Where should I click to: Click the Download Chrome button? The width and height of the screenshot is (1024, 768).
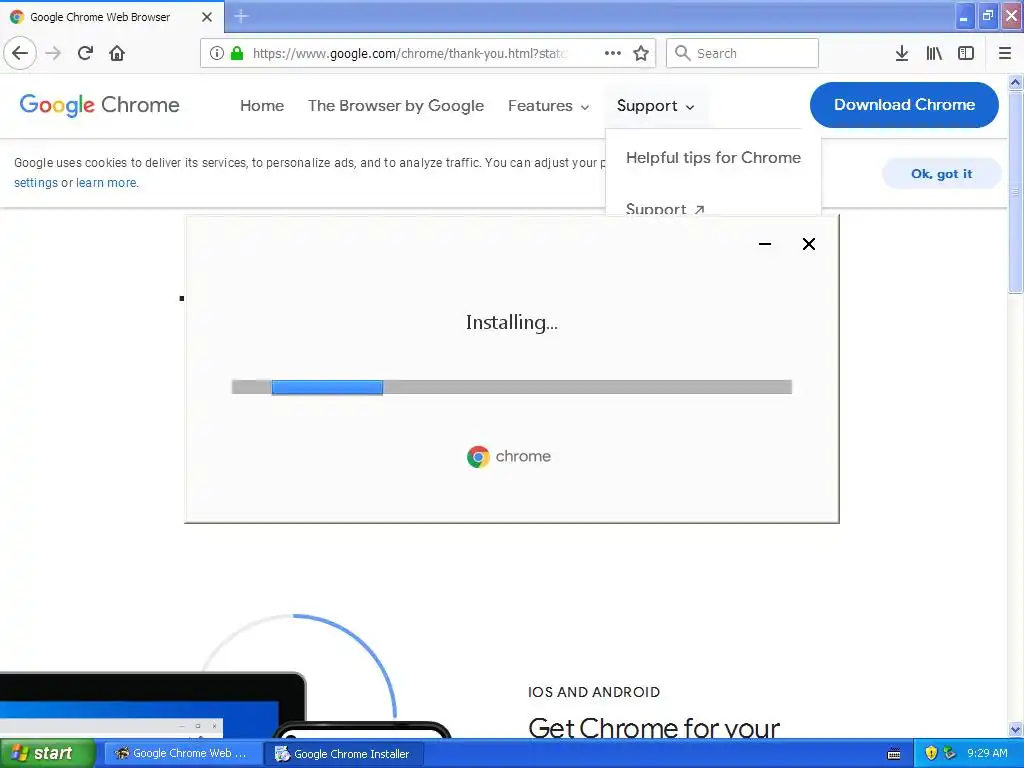pos(904,104)
